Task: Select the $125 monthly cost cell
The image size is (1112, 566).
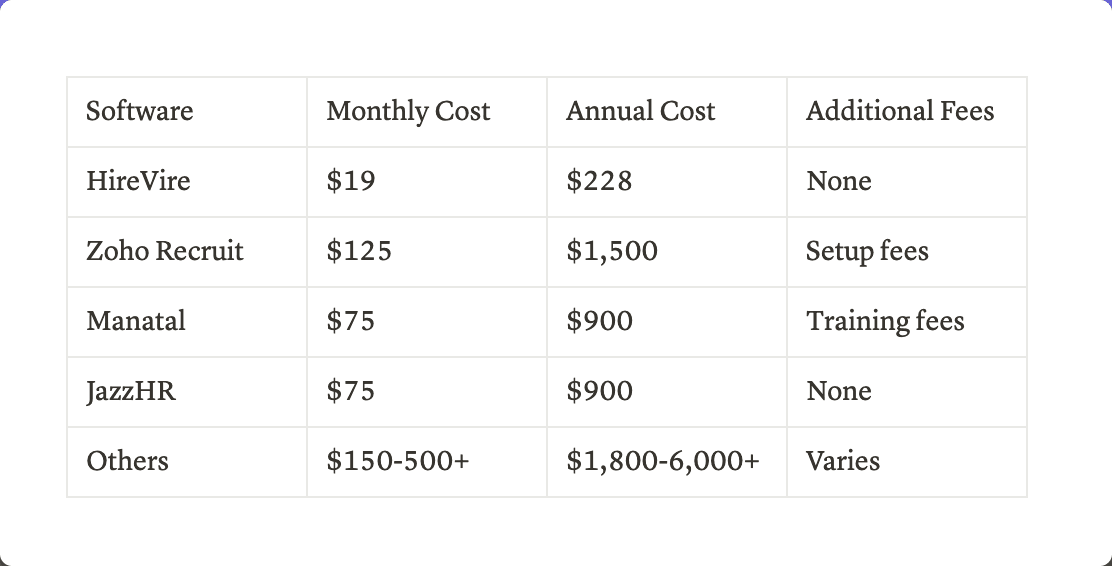Action: coord(359,251)
